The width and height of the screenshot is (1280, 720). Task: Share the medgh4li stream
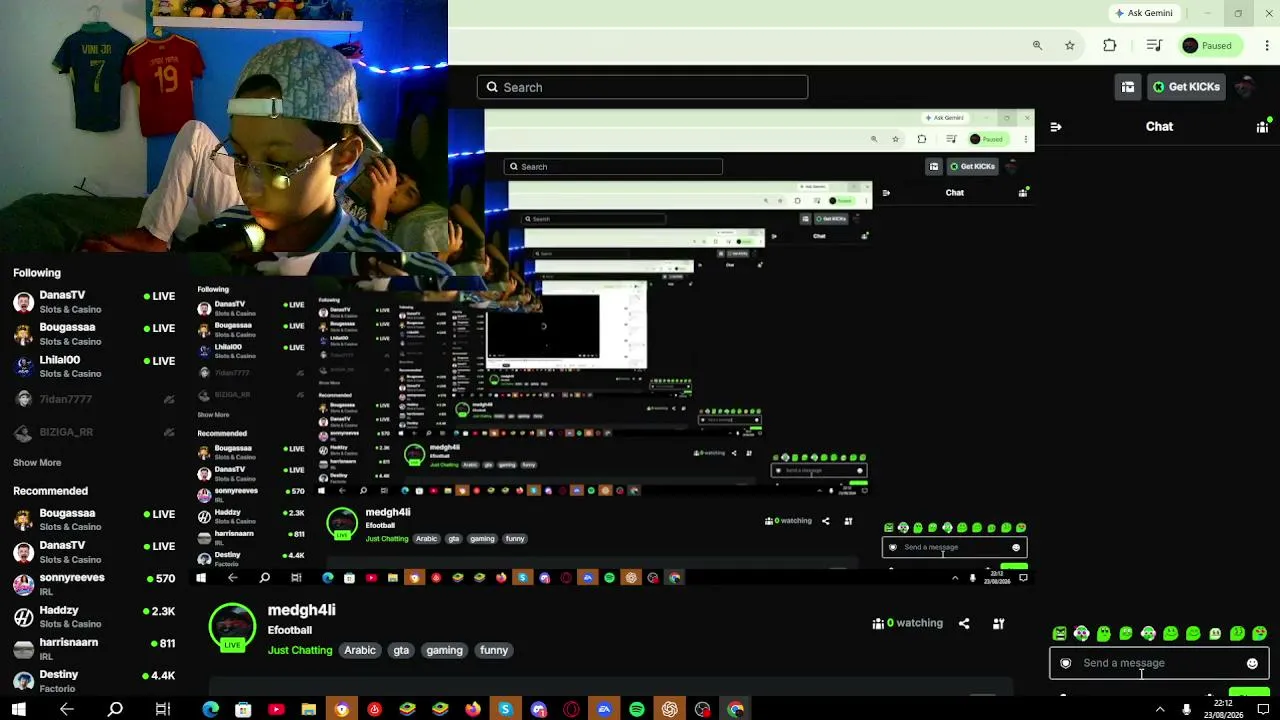click(x=964, y=623)
